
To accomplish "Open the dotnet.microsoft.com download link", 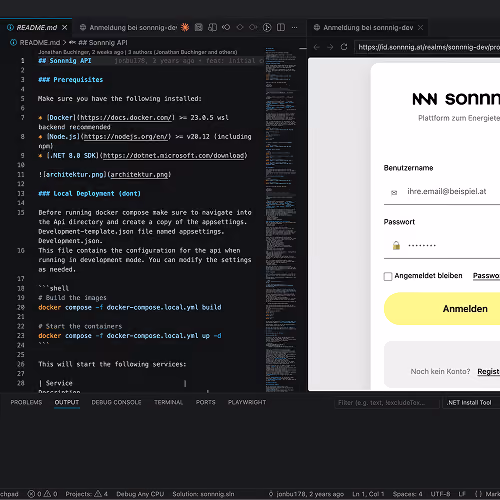I will [173, 156].
